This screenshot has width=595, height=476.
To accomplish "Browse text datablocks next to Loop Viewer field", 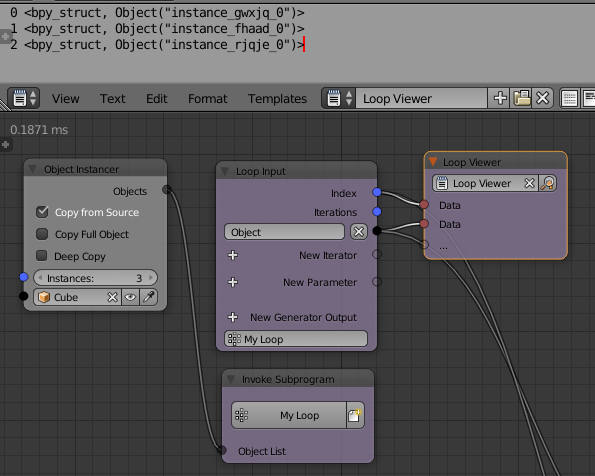I will (338, 98).
